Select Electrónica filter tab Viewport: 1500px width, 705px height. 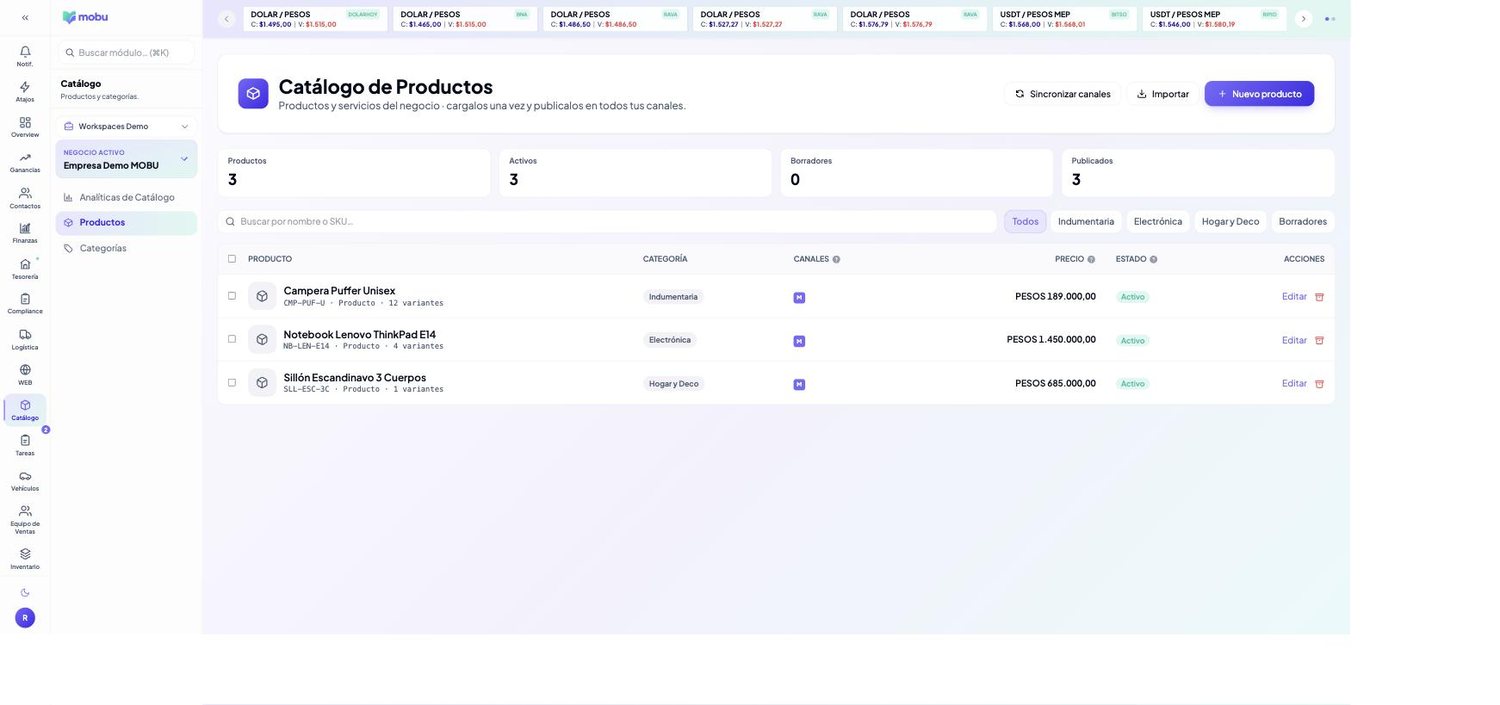coord(1158,221)
